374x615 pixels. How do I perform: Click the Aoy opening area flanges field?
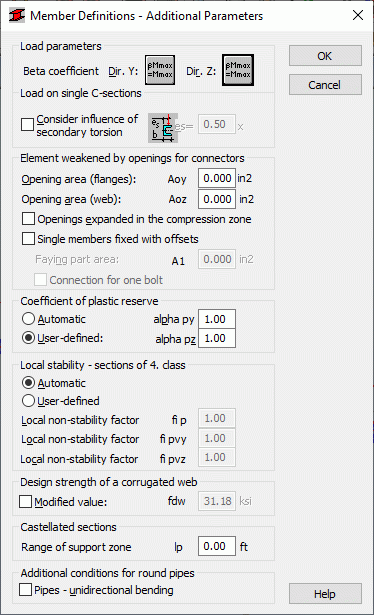pos(217,178)
